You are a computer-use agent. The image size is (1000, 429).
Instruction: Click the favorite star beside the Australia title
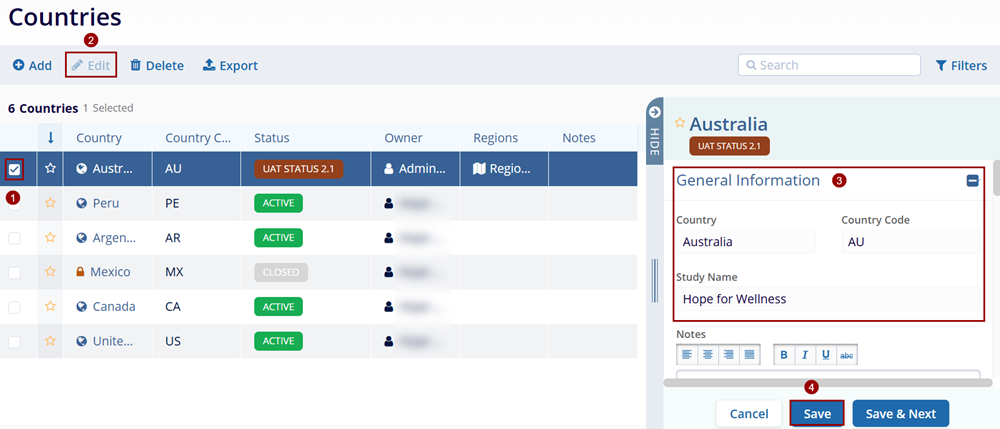[x=680, y=123]
